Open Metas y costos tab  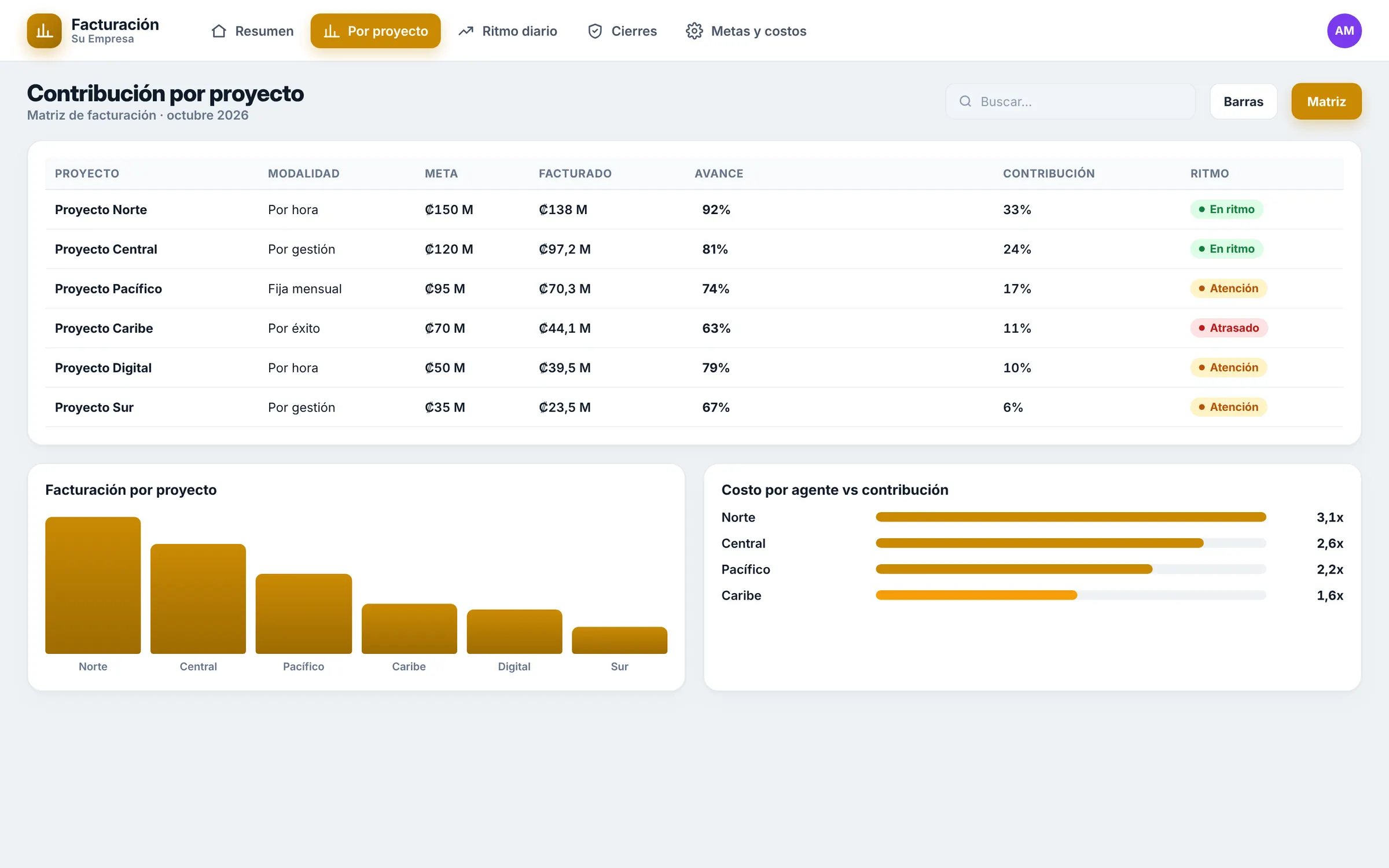click(x=746, y=31)
